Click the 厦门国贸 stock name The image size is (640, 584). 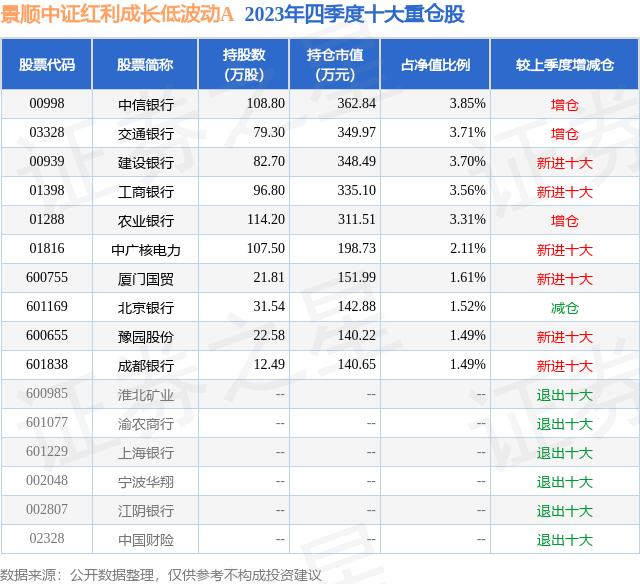point(146,279)
